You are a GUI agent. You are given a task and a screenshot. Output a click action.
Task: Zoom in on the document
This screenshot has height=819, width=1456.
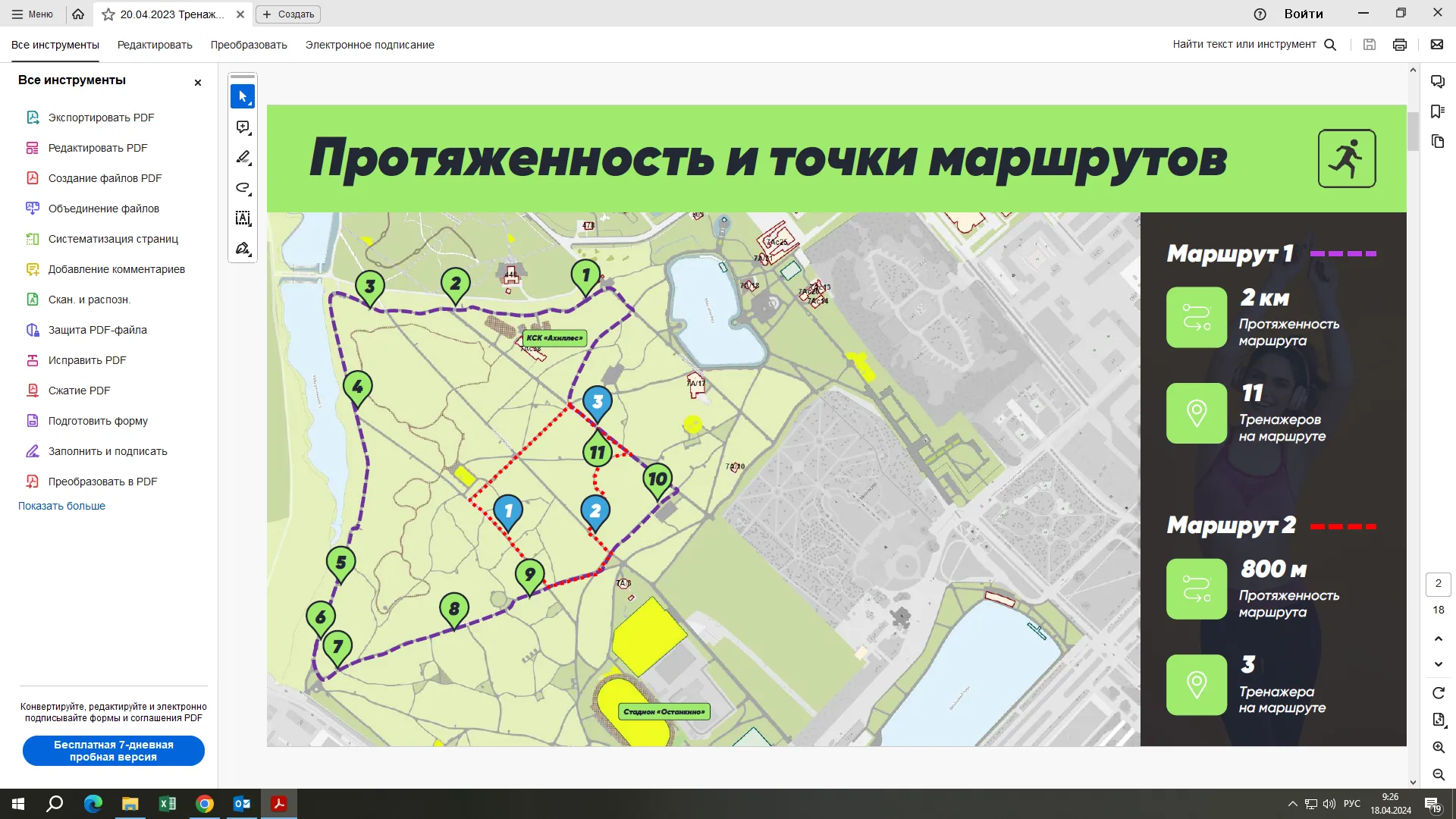(x=1438, y=747)
